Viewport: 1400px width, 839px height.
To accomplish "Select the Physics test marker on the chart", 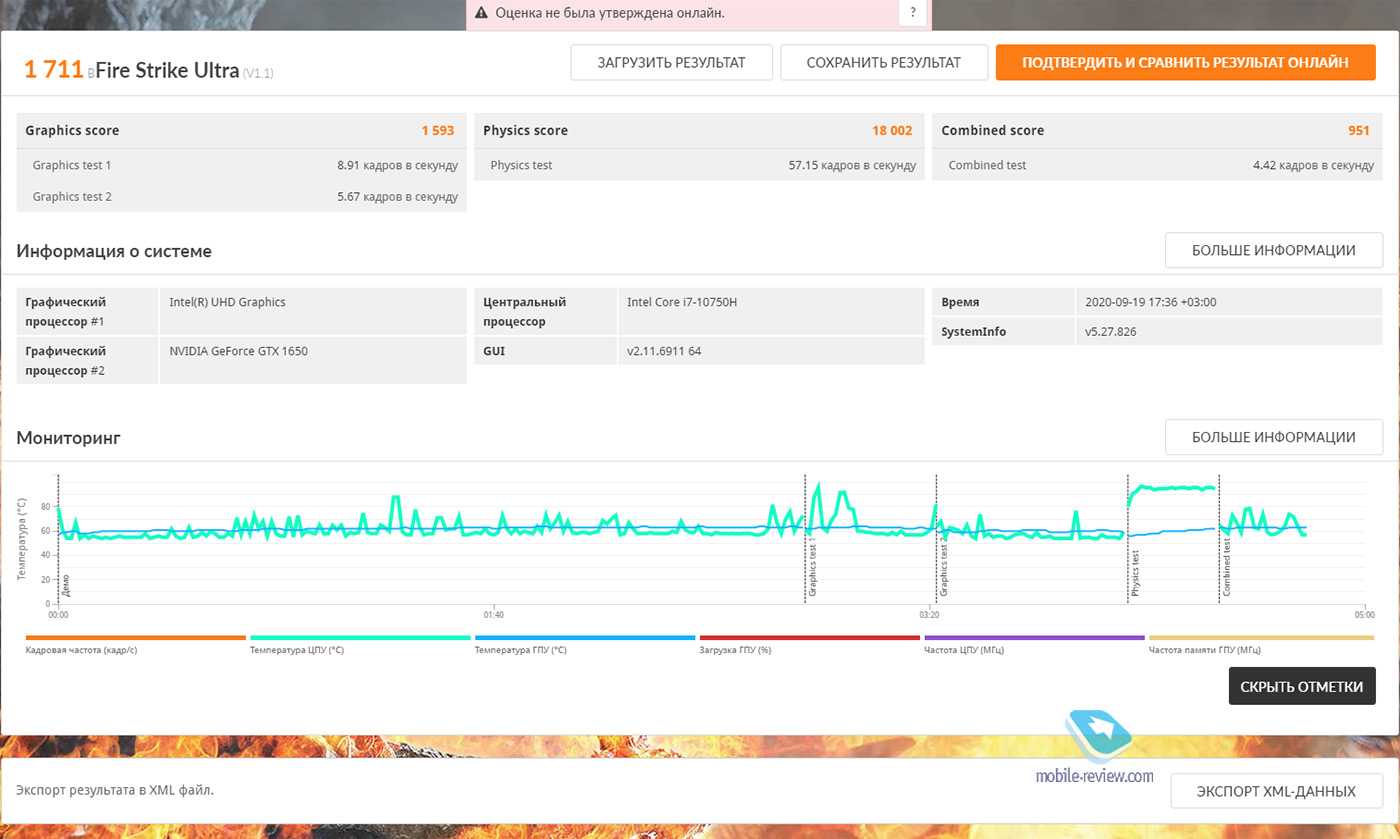I will pos(1135,571).
